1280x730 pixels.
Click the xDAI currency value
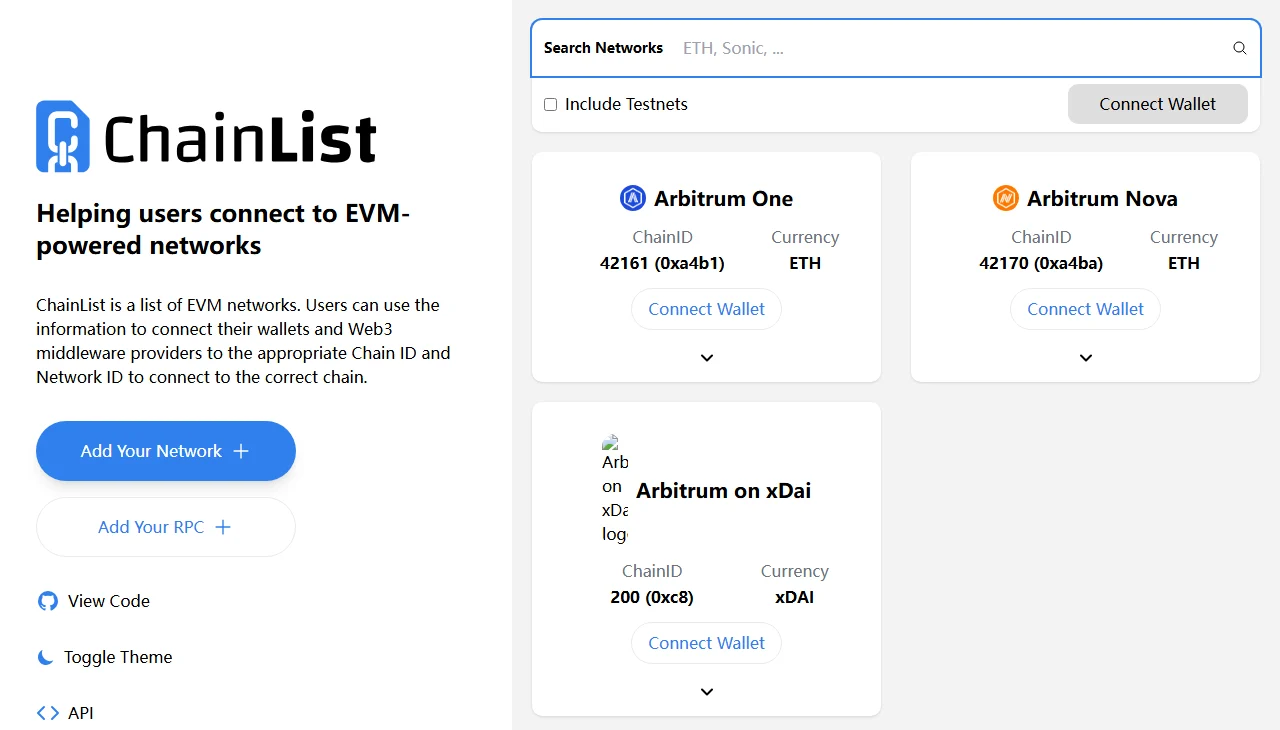coord(795,597)
